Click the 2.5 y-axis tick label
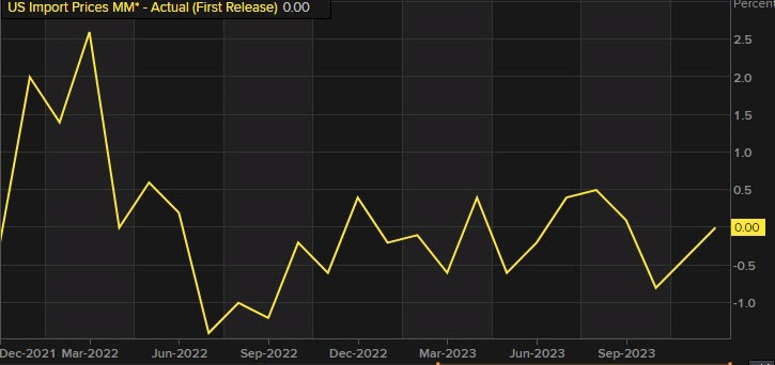The width and height of the screenshot is (775, 365). pyautogui.click(x=743, y=40)
